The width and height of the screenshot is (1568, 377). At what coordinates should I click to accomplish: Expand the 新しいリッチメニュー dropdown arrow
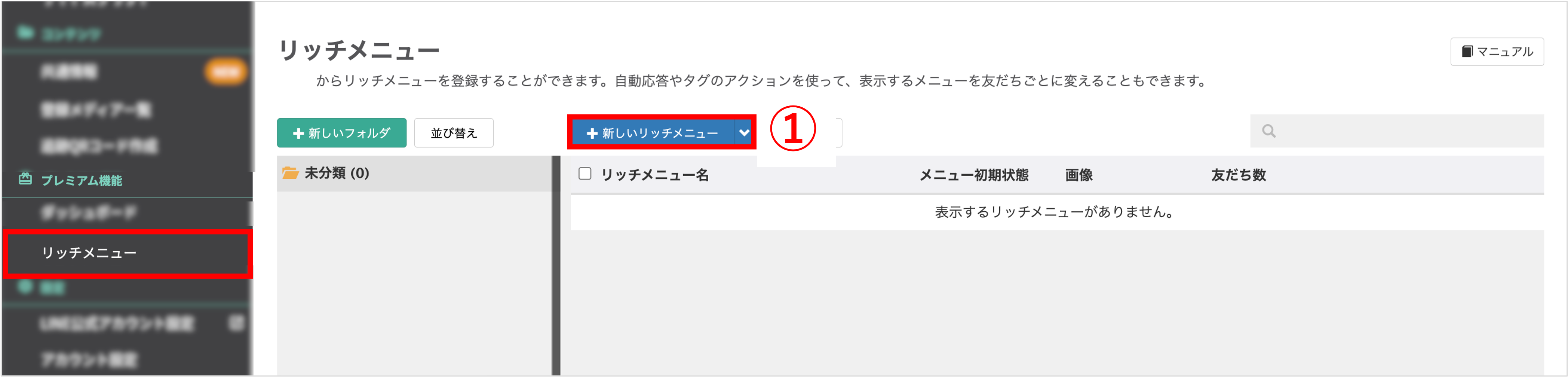click(x=744, y=132)
